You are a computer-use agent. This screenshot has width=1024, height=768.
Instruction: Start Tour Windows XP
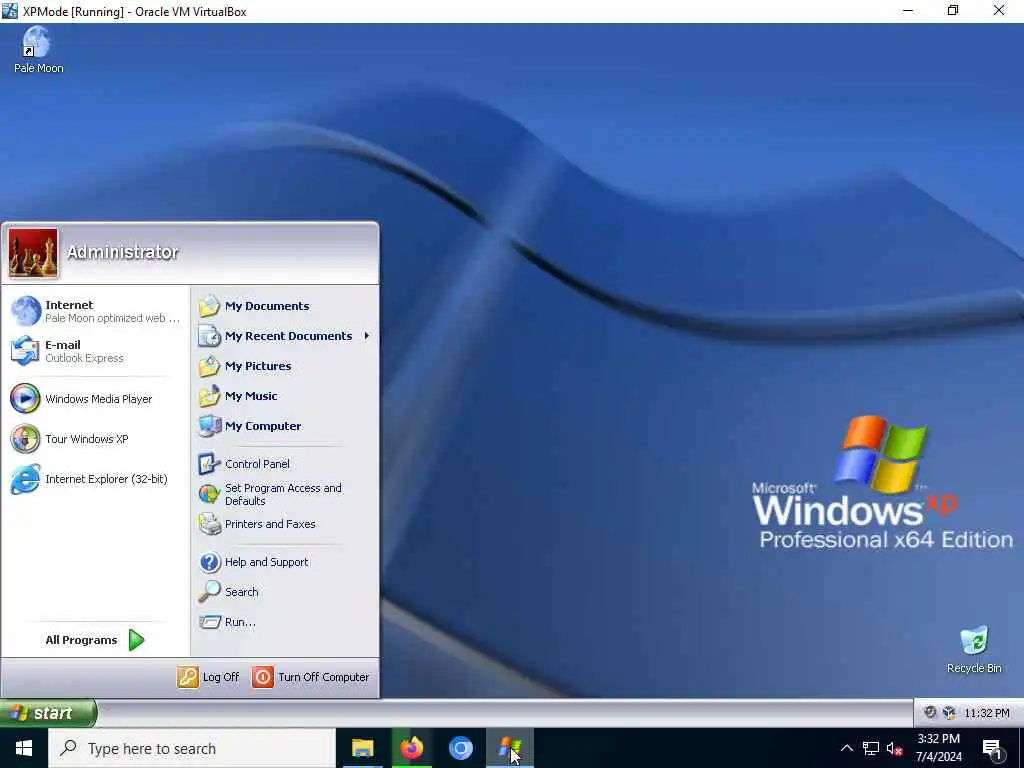[x=95, y=439]
